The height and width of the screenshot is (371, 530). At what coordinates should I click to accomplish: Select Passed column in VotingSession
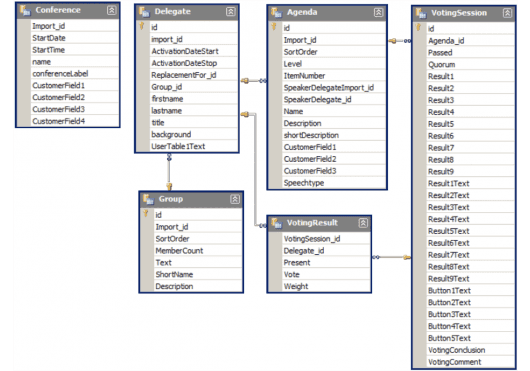(471, 53)
